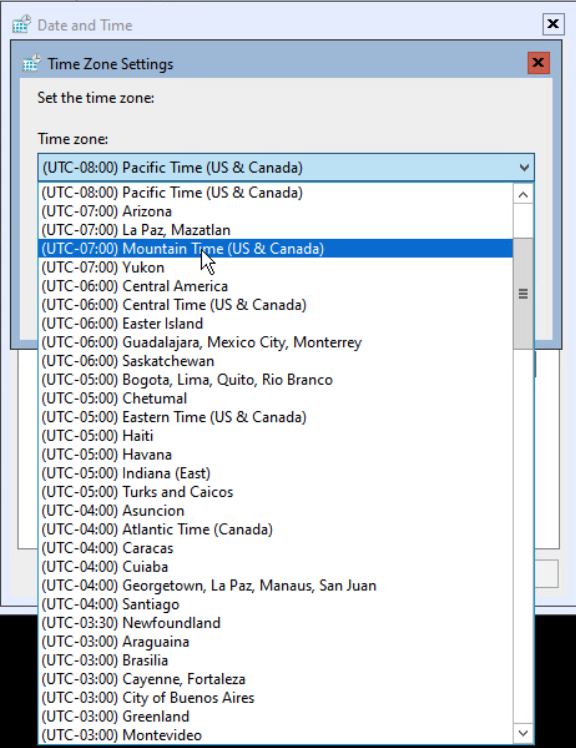Choose the Saskatchewan time zone
This screenshot has height=748, width=576.
[275, 361]
